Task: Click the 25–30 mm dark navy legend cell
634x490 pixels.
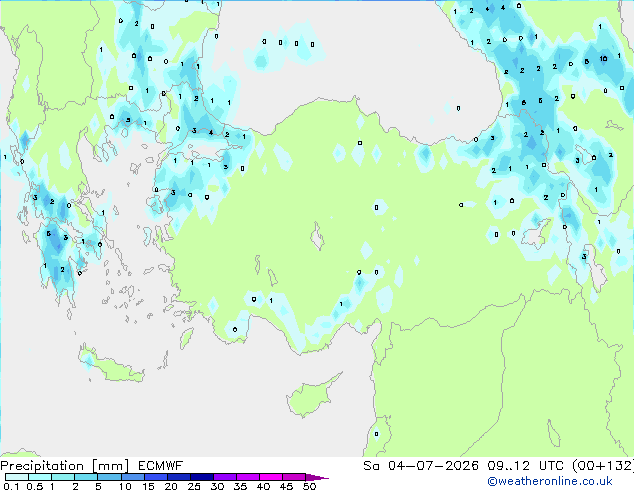Action: point(201,477)
